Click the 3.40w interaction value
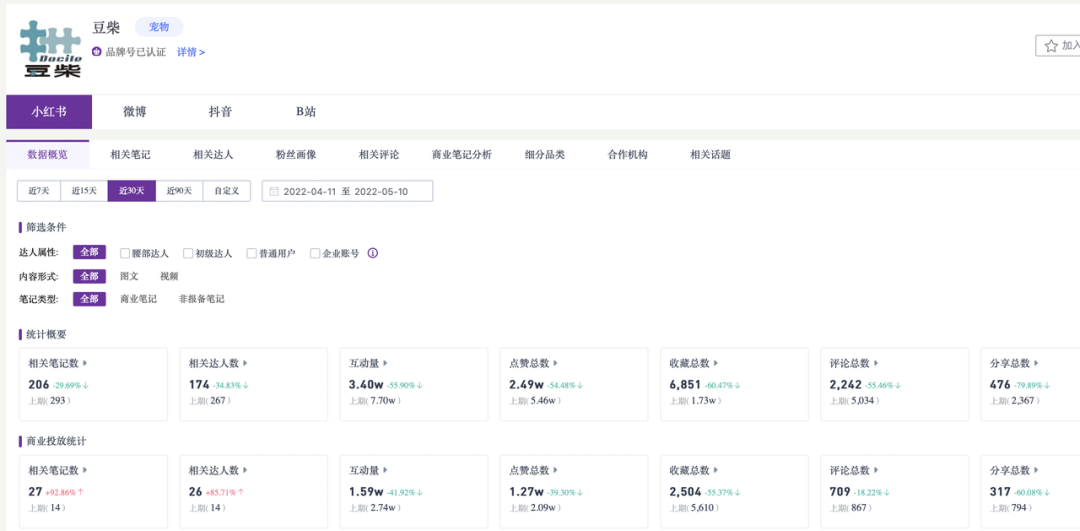This screenshot has height=531, width=1080. coord(366,384)
